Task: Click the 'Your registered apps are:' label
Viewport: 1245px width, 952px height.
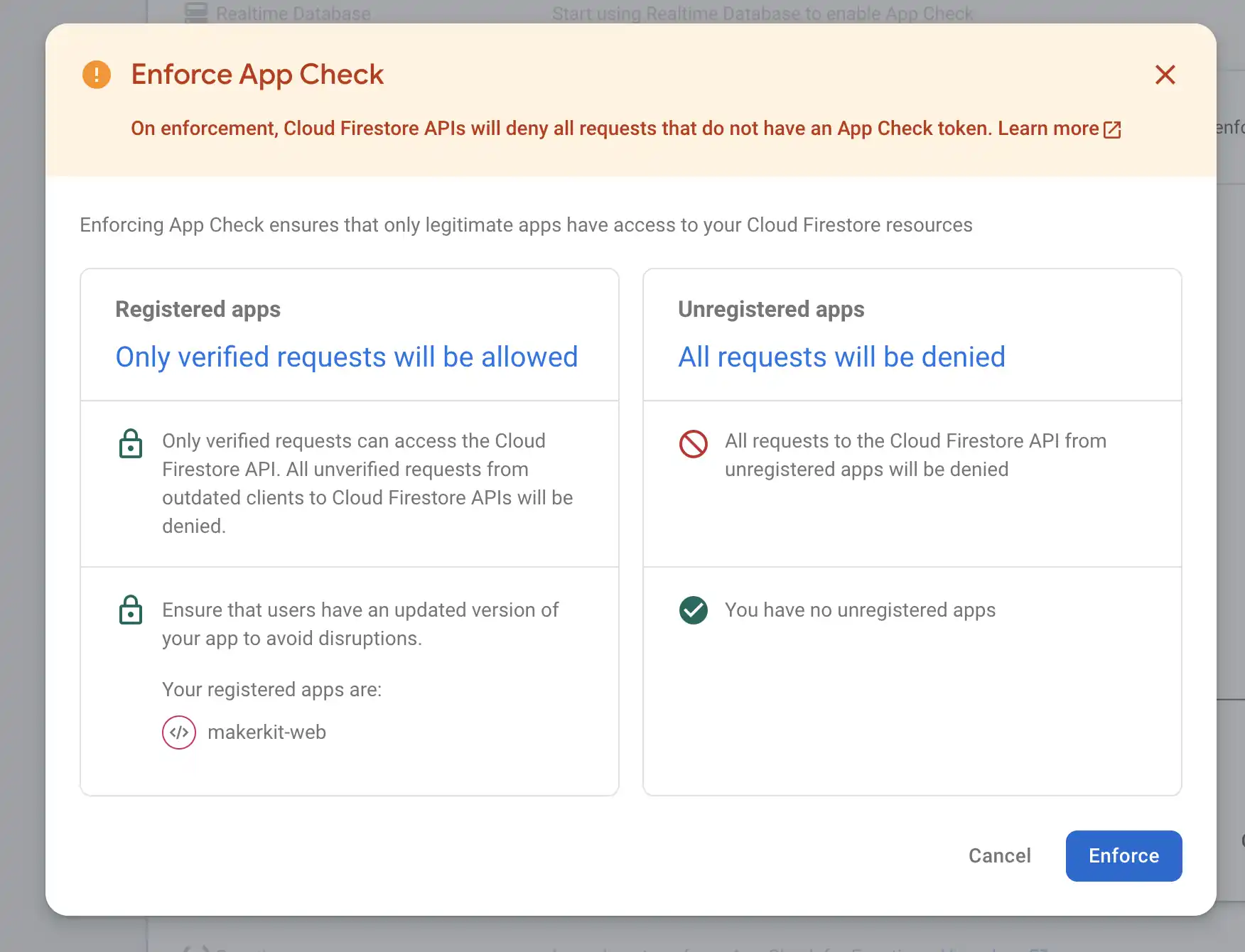Action: 271,690
